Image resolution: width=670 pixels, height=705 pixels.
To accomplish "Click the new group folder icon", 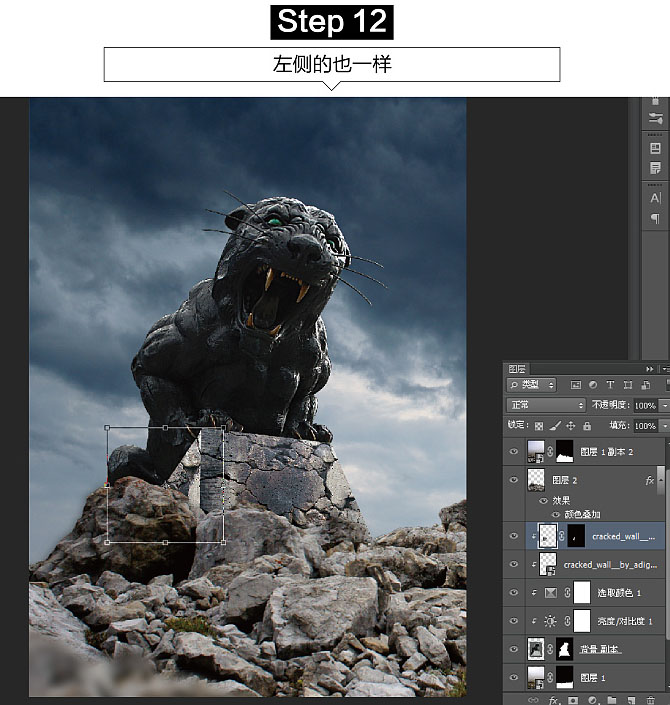I will click(x=613, y=699).
